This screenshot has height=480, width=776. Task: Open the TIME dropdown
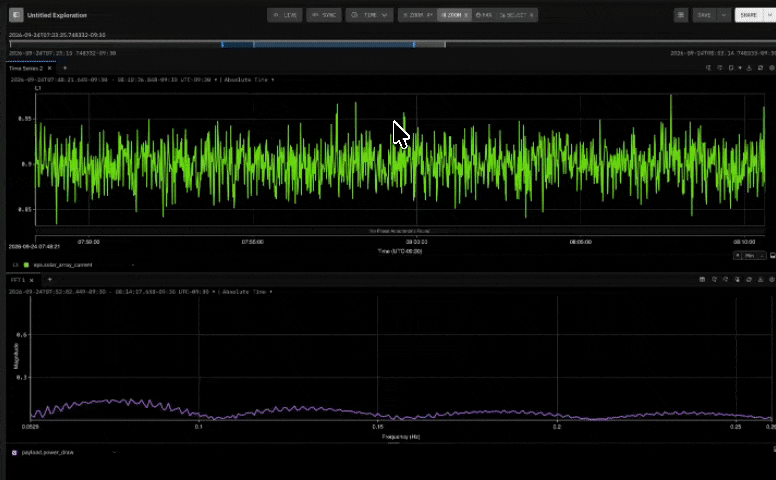[x=369, y=15]
